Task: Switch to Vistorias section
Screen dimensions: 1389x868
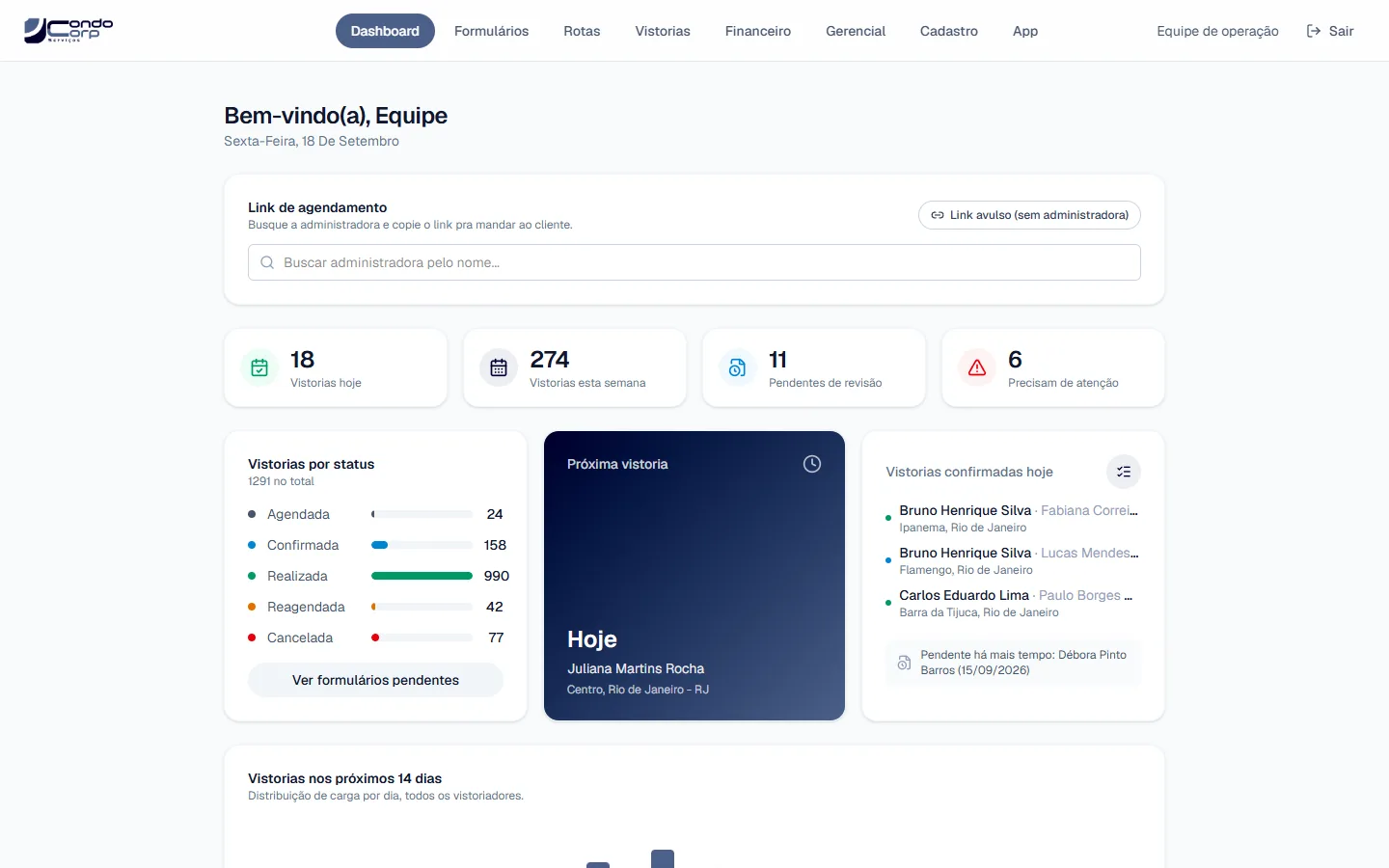Action: [x=663, y=31]
